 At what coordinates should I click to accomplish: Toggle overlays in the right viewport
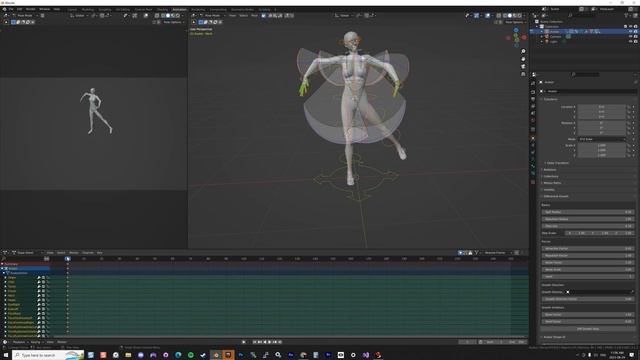pos(487,16)
